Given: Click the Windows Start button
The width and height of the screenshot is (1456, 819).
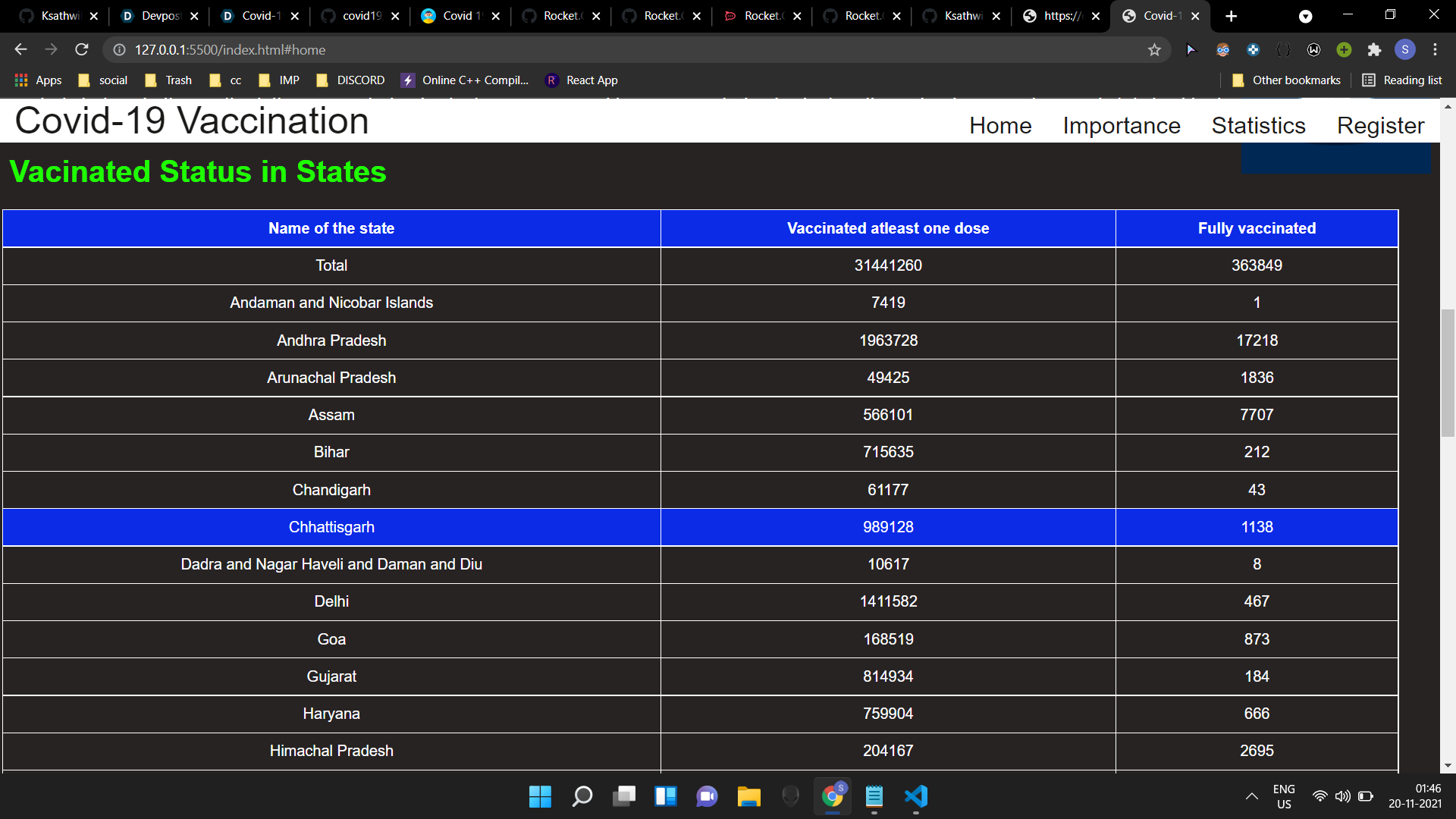Looking at the screenshot, I should click(540, 796).
